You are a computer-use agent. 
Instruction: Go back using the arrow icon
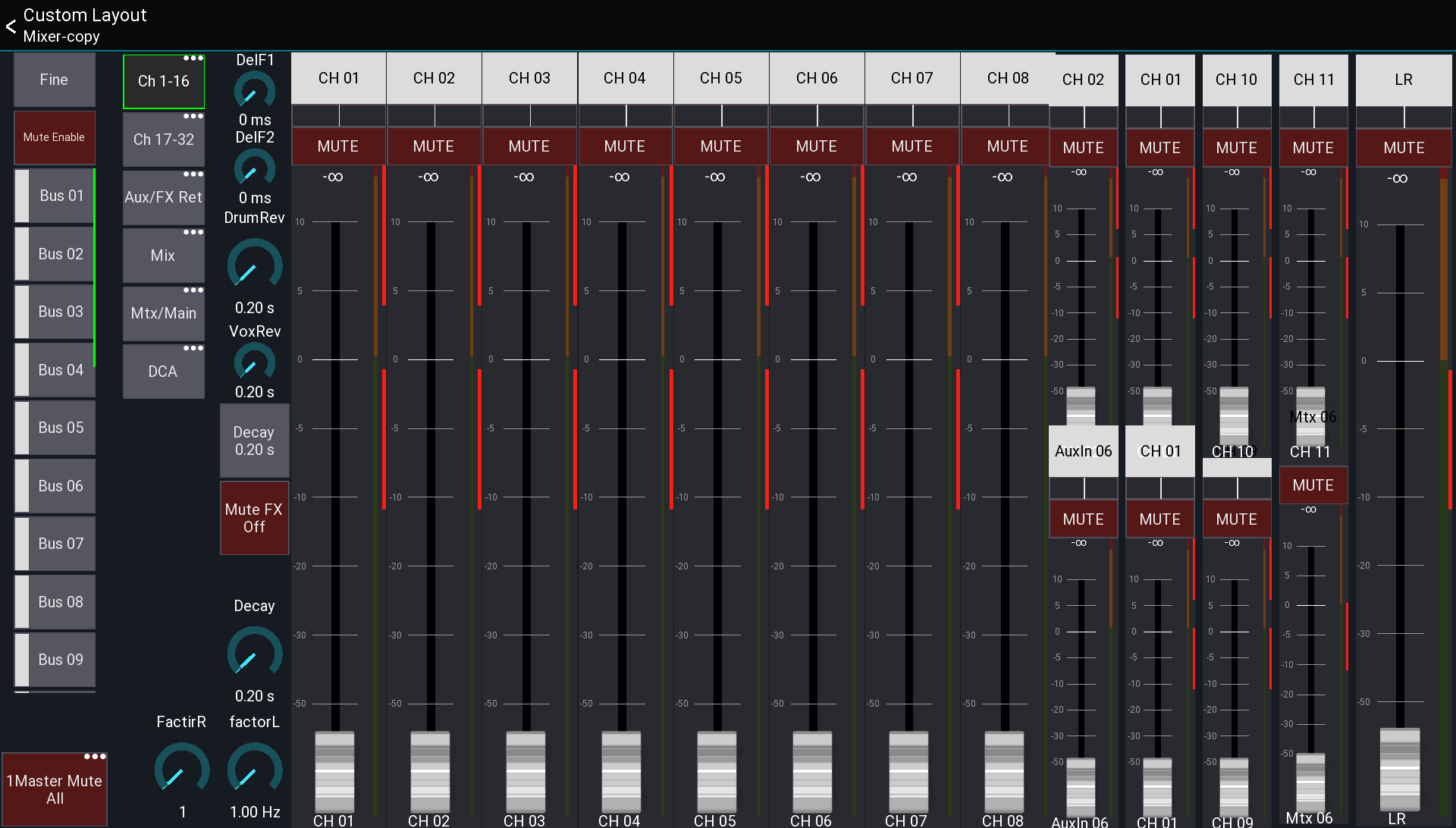click(x=11, y=27)
